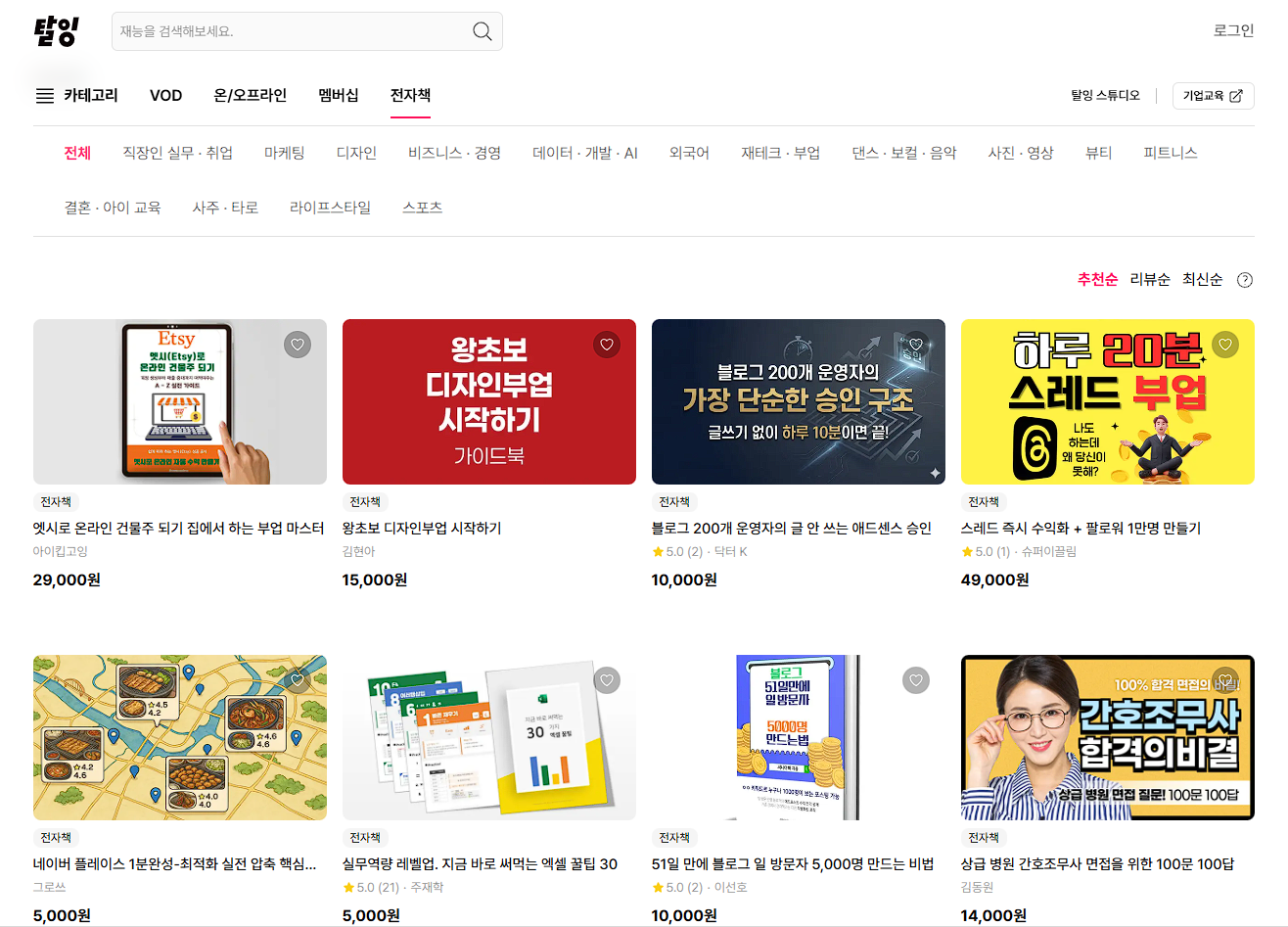The width and height of the screenshot is (1288, 927).
Task: Switch to the VOD tab
Action: (165, 95)
